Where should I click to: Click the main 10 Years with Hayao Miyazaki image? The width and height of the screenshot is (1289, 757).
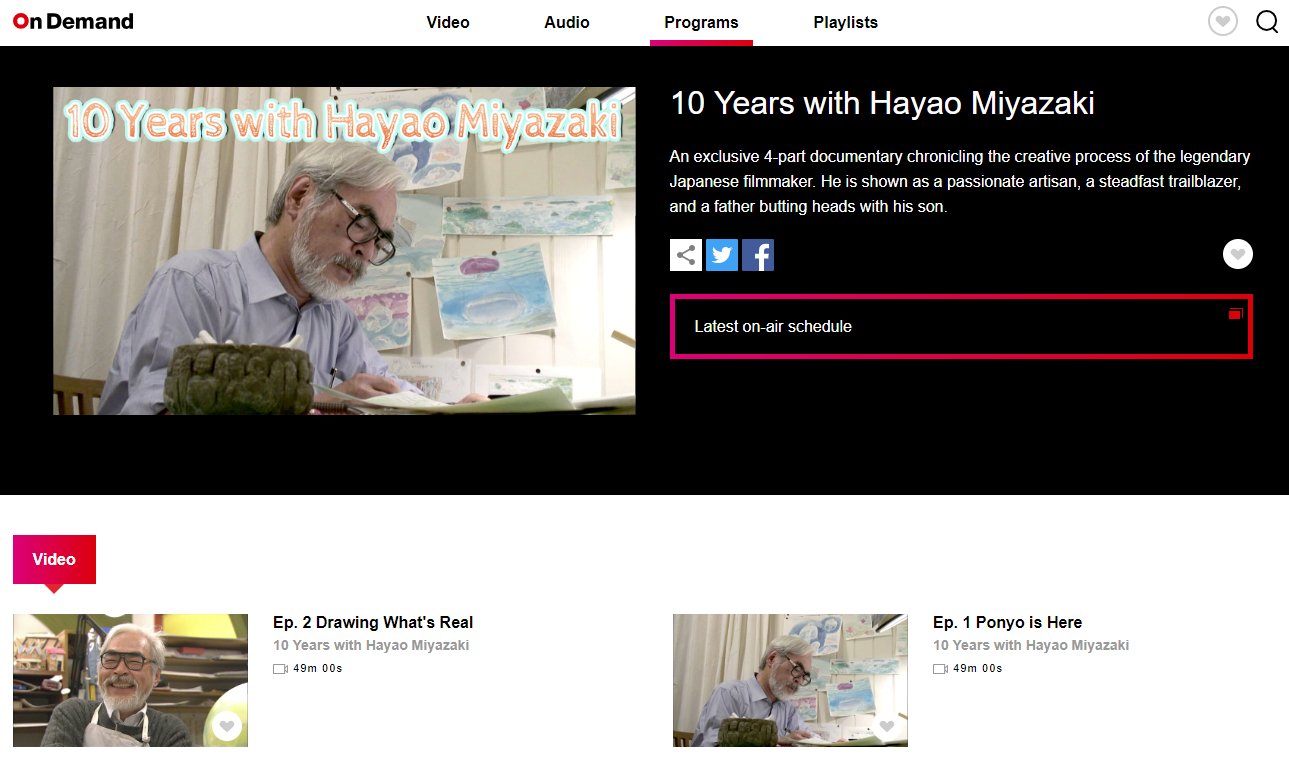pos(344,251)
